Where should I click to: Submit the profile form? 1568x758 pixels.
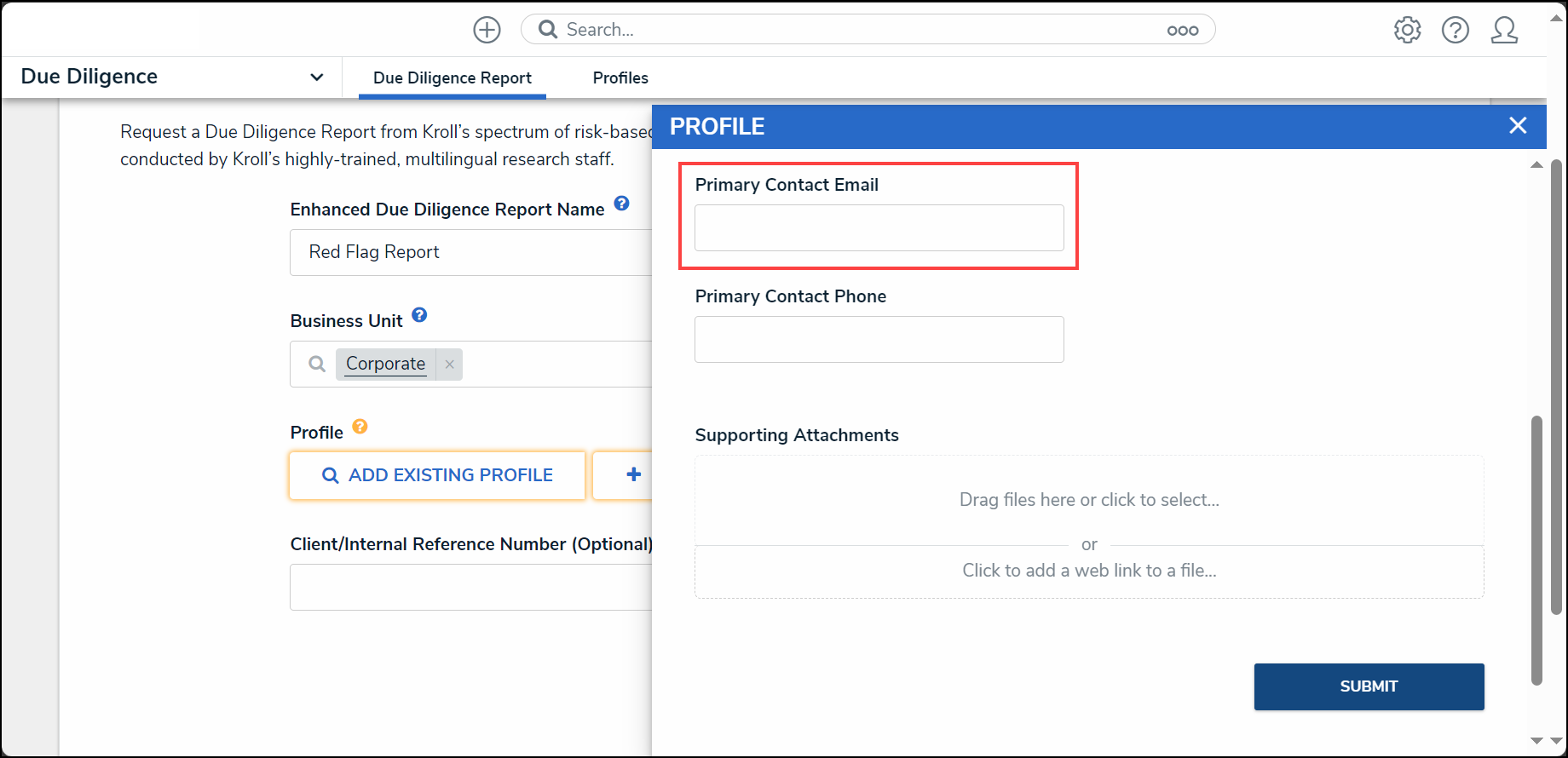tap(1369, 686)
